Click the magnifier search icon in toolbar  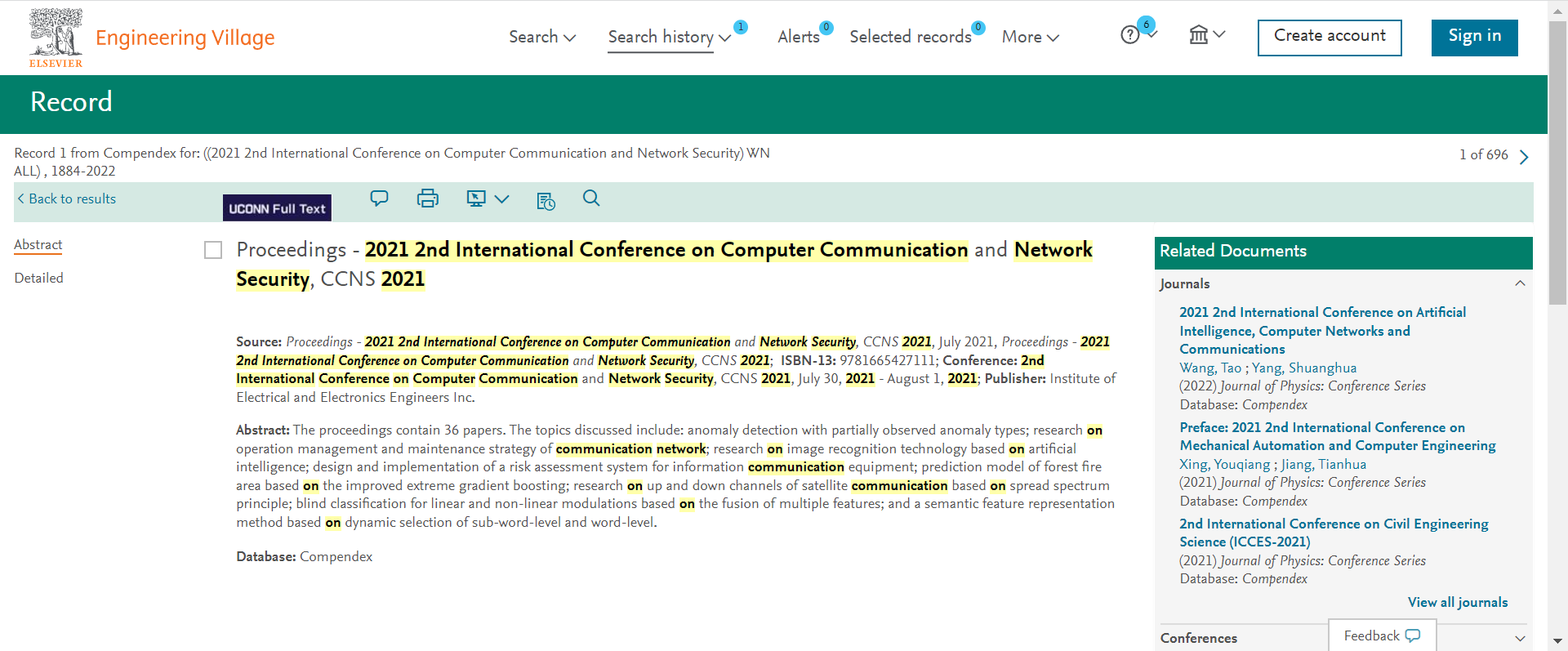pyautogui.click(x=591, y=198)
